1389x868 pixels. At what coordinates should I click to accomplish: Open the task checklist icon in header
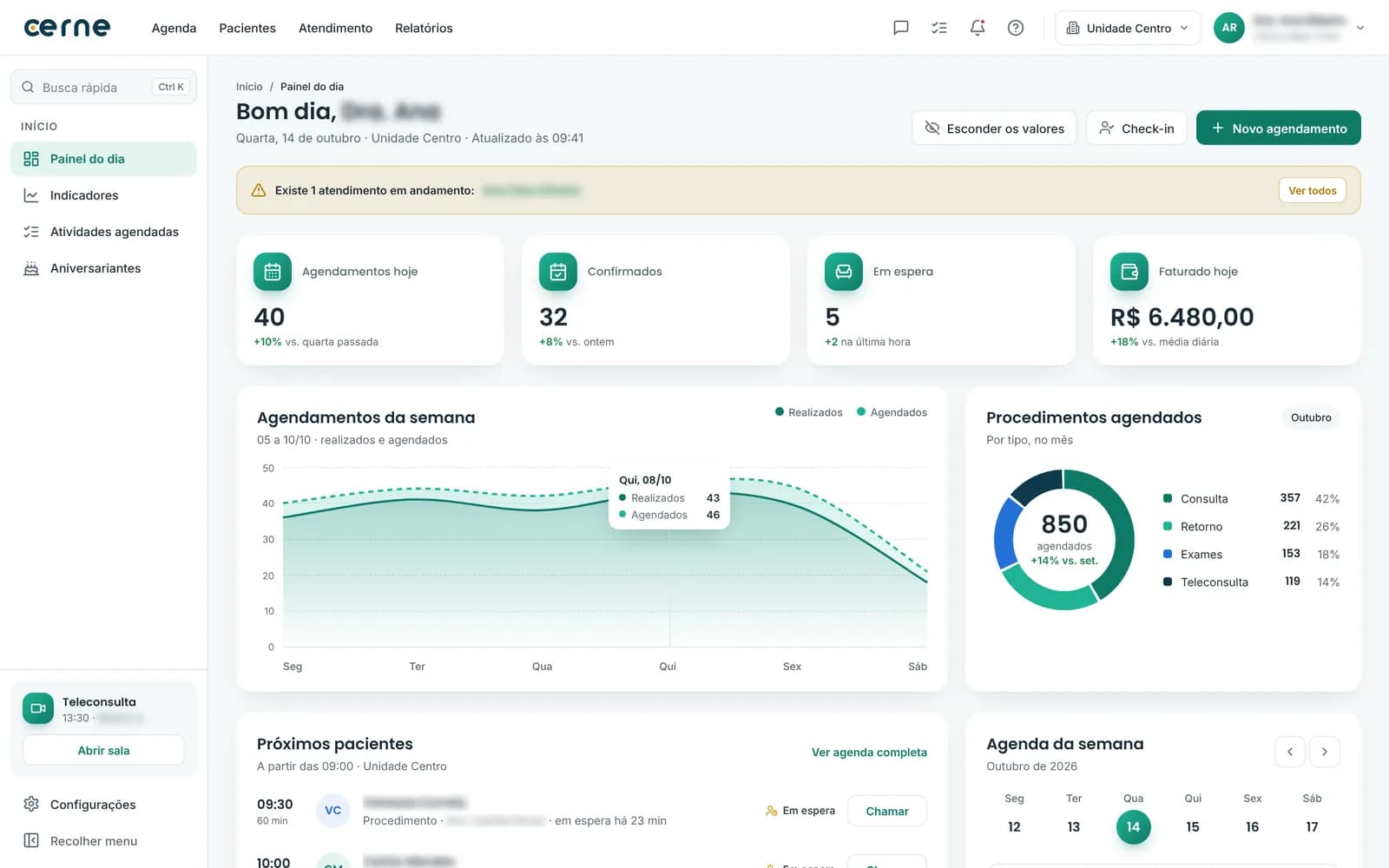(939, 28)
